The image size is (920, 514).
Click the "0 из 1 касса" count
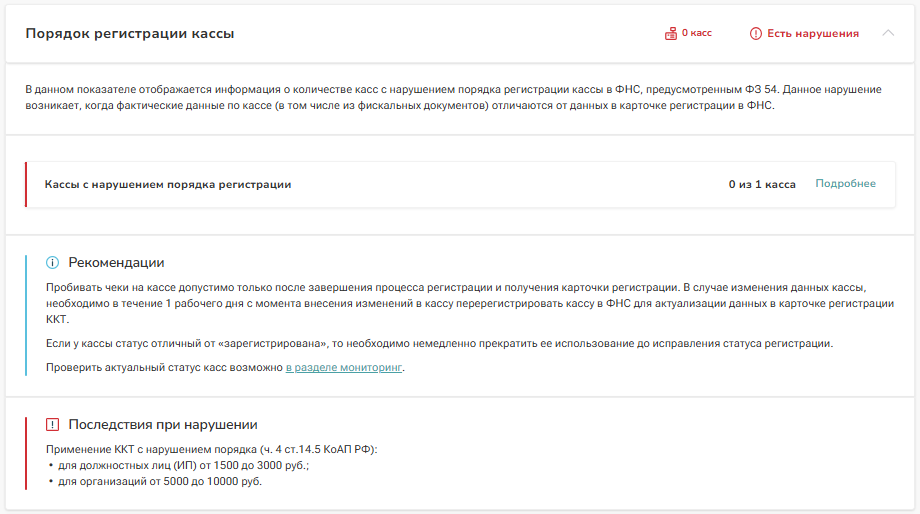click(x=762, y=185)
